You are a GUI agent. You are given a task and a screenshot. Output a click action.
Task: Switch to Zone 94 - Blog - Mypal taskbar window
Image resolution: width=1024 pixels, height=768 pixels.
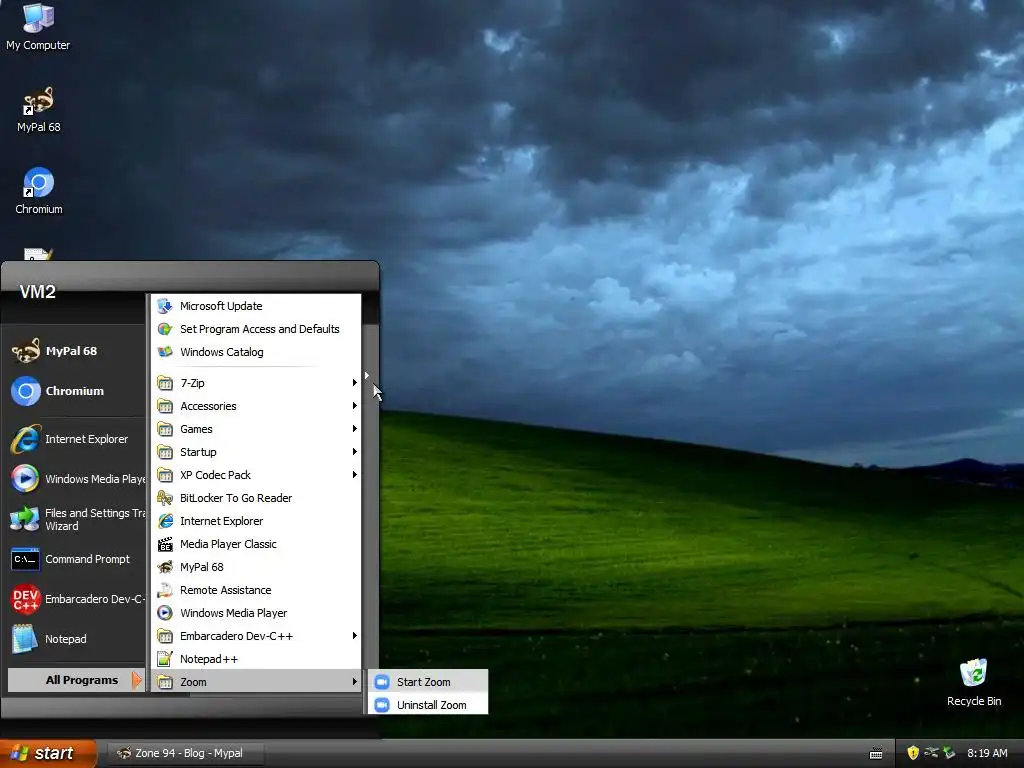(x=185, y=754)
